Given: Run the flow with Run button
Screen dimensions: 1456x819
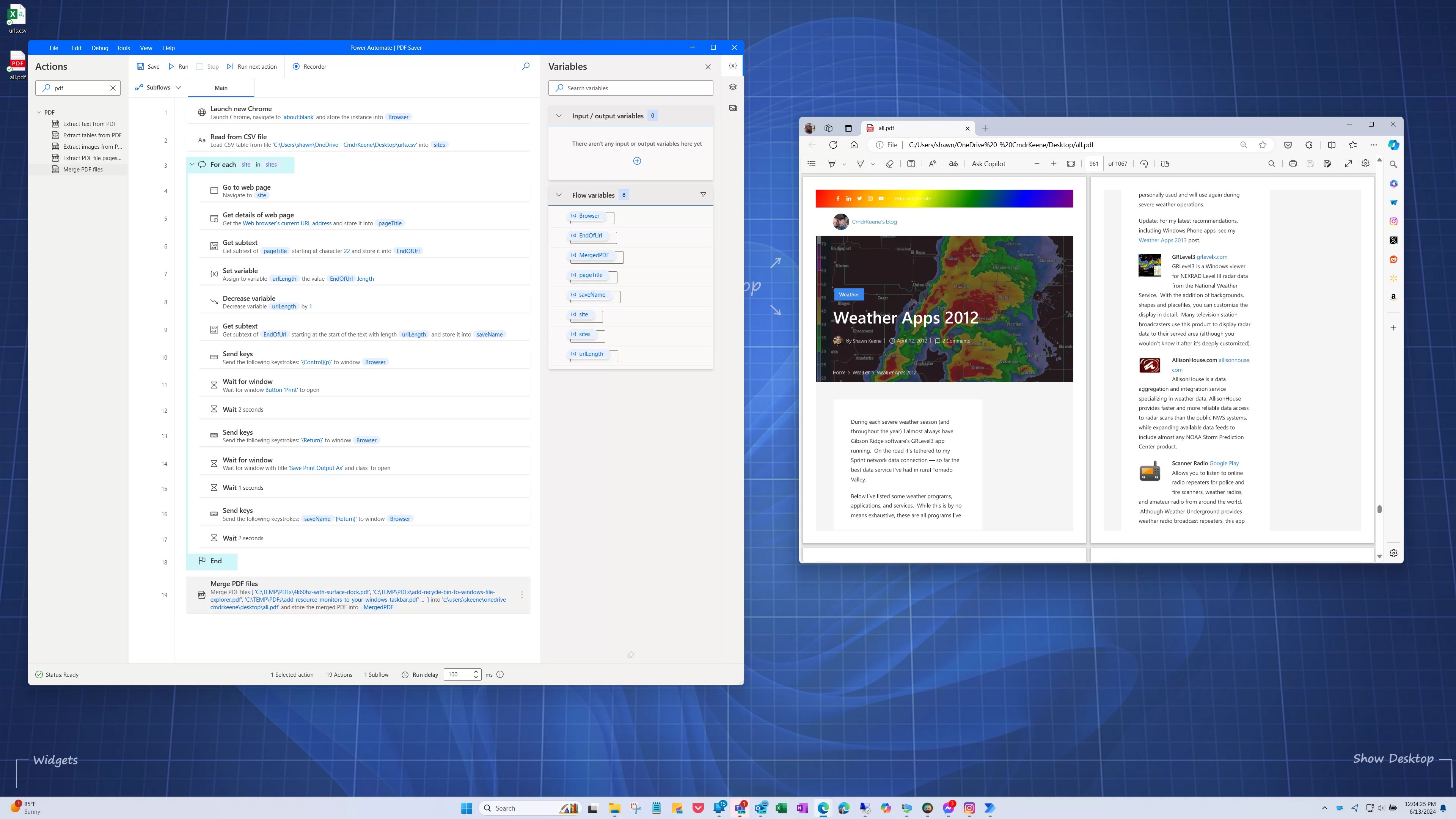Looking at the screenshot, I should click(x=178, y=66).
